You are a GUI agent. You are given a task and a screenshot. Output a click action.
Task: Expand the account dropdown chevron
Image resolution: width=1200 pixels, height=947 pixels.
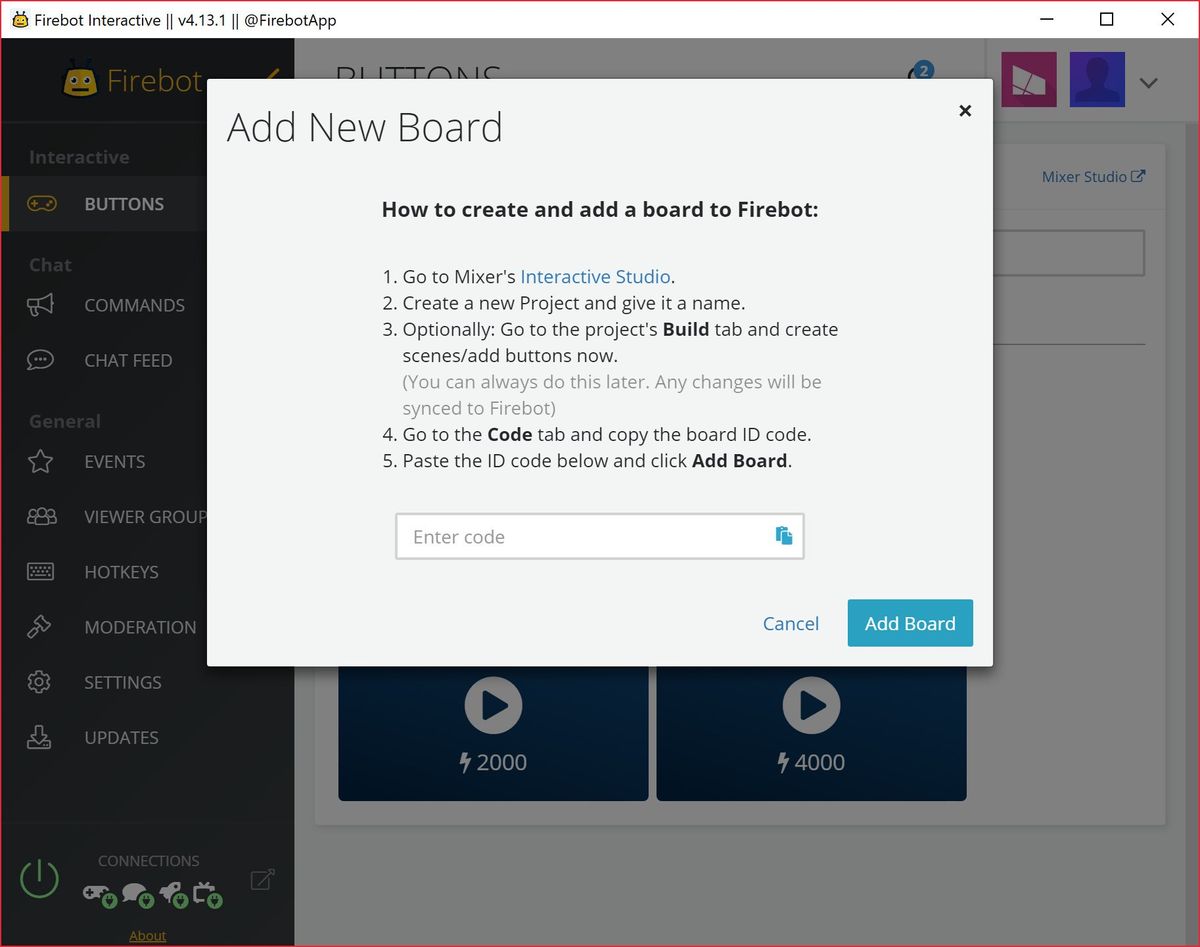pyautogui.click(x=1148, y=82)
